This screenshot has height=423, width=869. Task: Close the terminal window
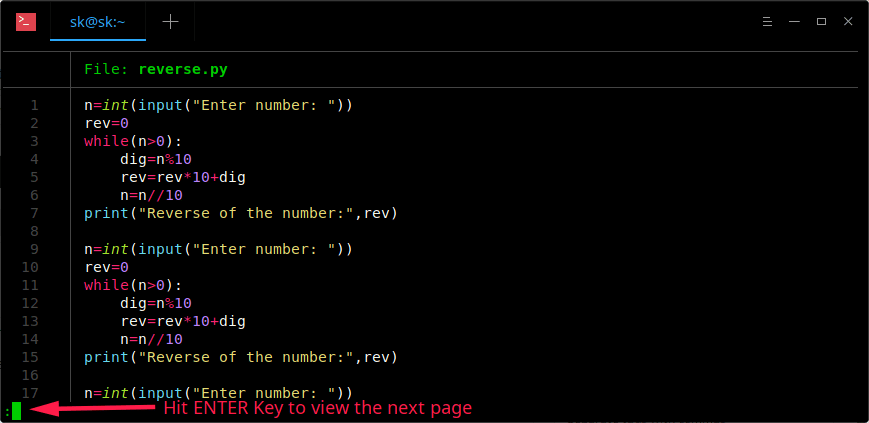847,21
